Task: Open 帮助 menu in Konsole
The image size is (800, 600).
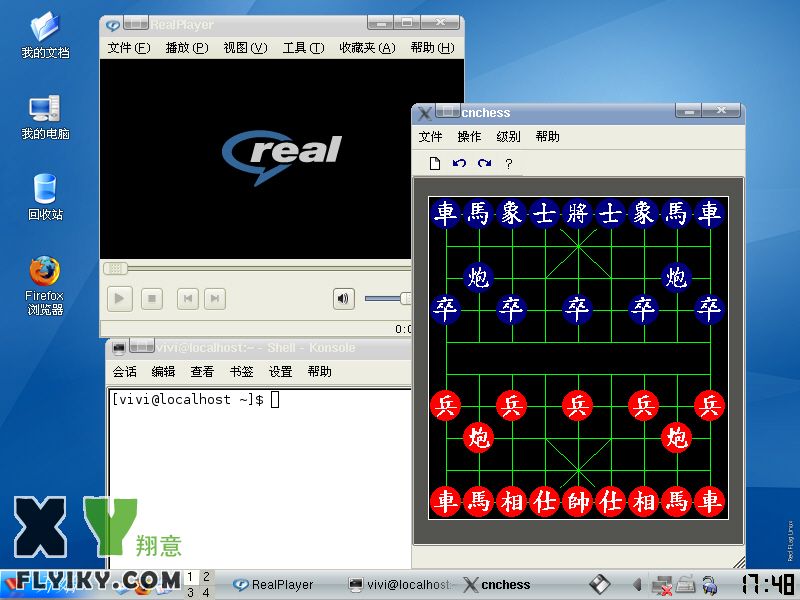Action: click(319, 371)
